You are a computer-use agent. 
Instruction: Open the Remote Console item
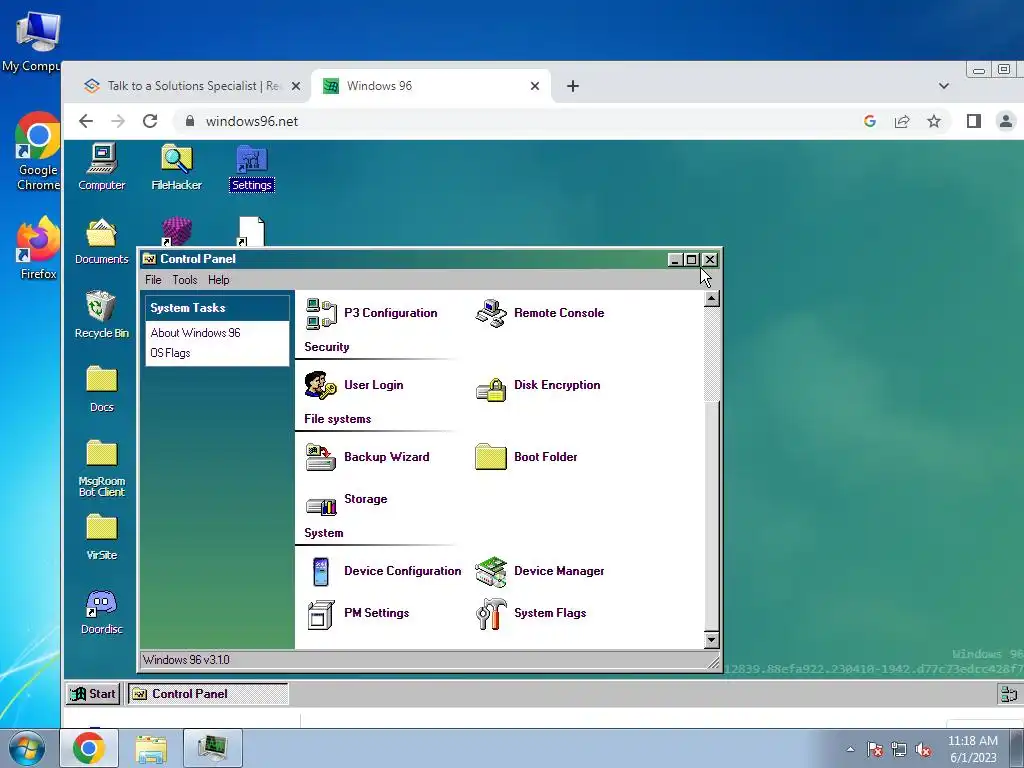tap(539, 313)
